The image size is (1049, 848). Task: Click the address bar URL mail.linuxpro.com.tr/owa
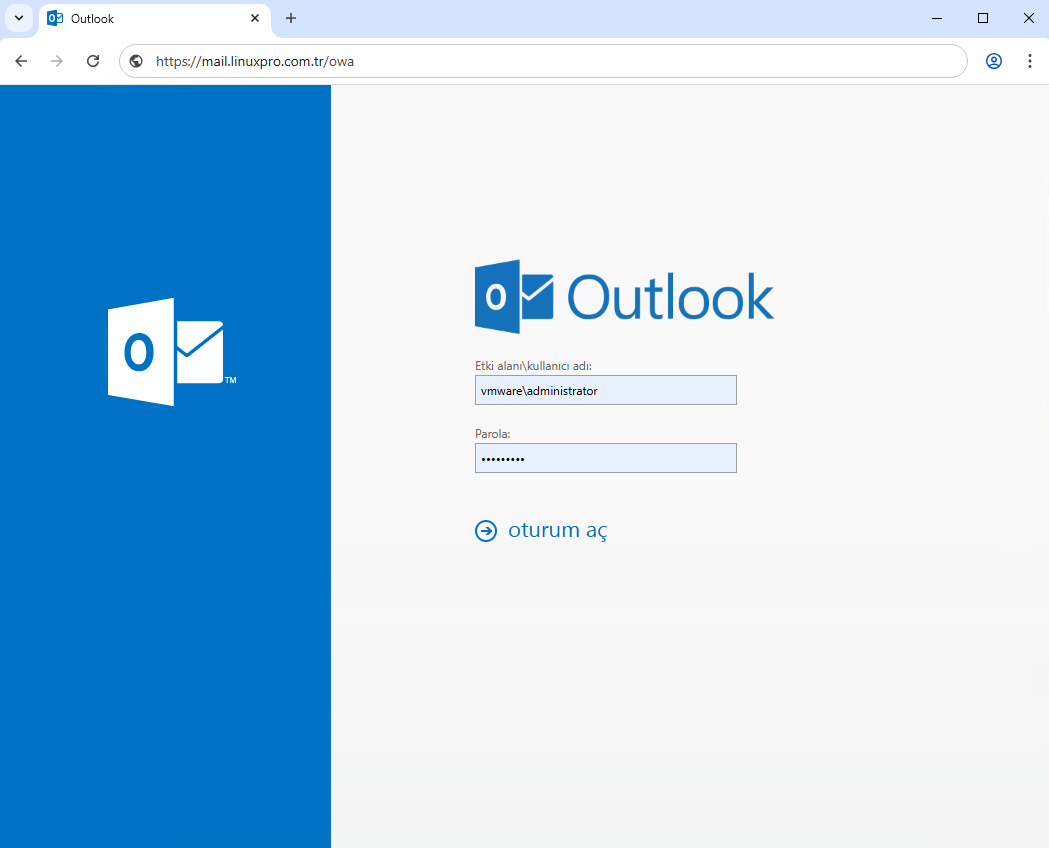coord(255,61)
